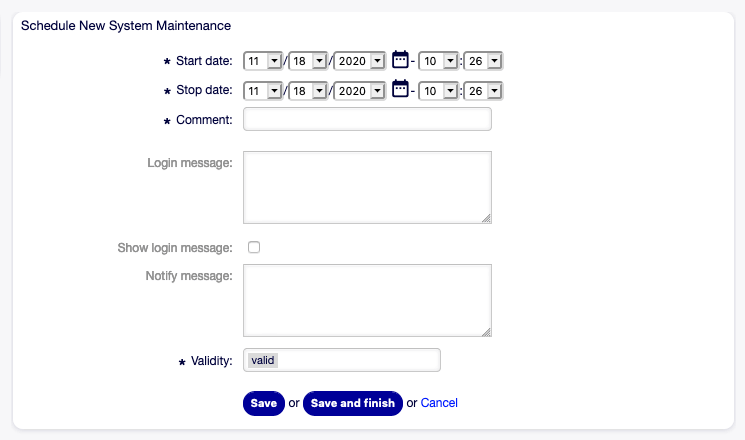Open the Stop date calendar picker icon
Screen dimensions: 745x440
[x=400, y=90]
